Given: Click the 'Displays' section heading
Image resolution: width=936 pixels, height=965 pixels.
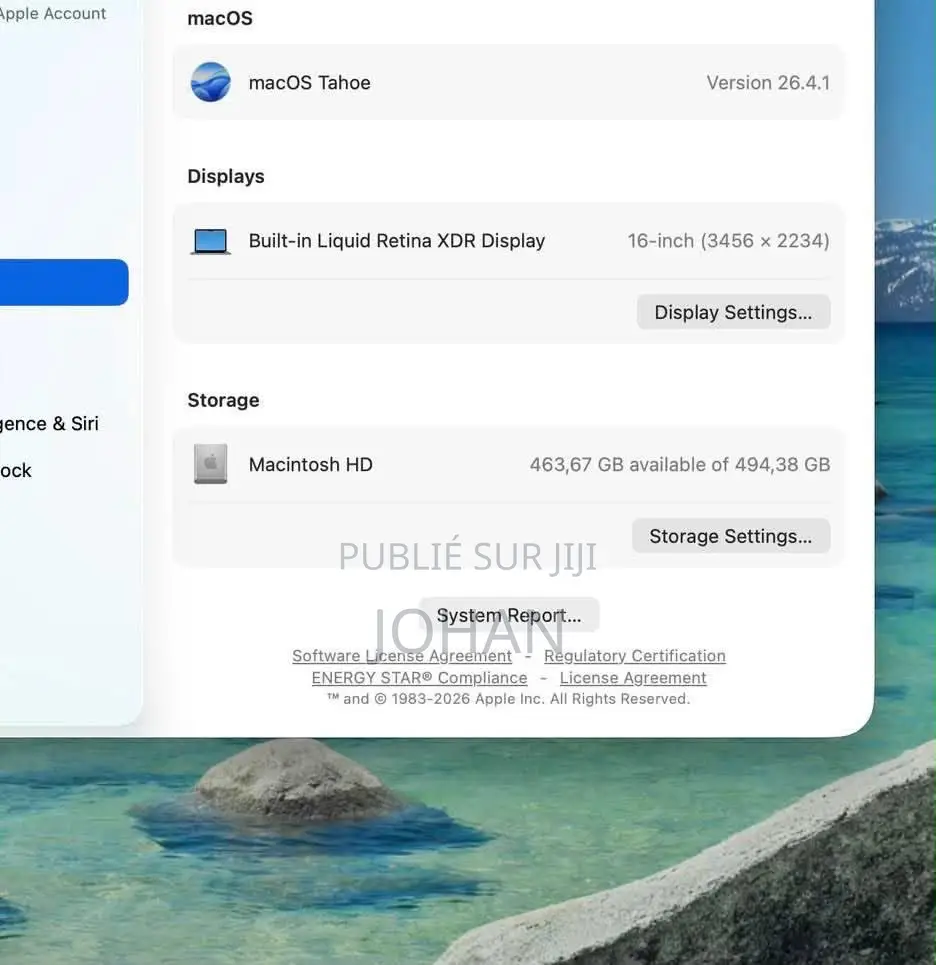Looking at the screenshot, I should [x=226, y=177].
